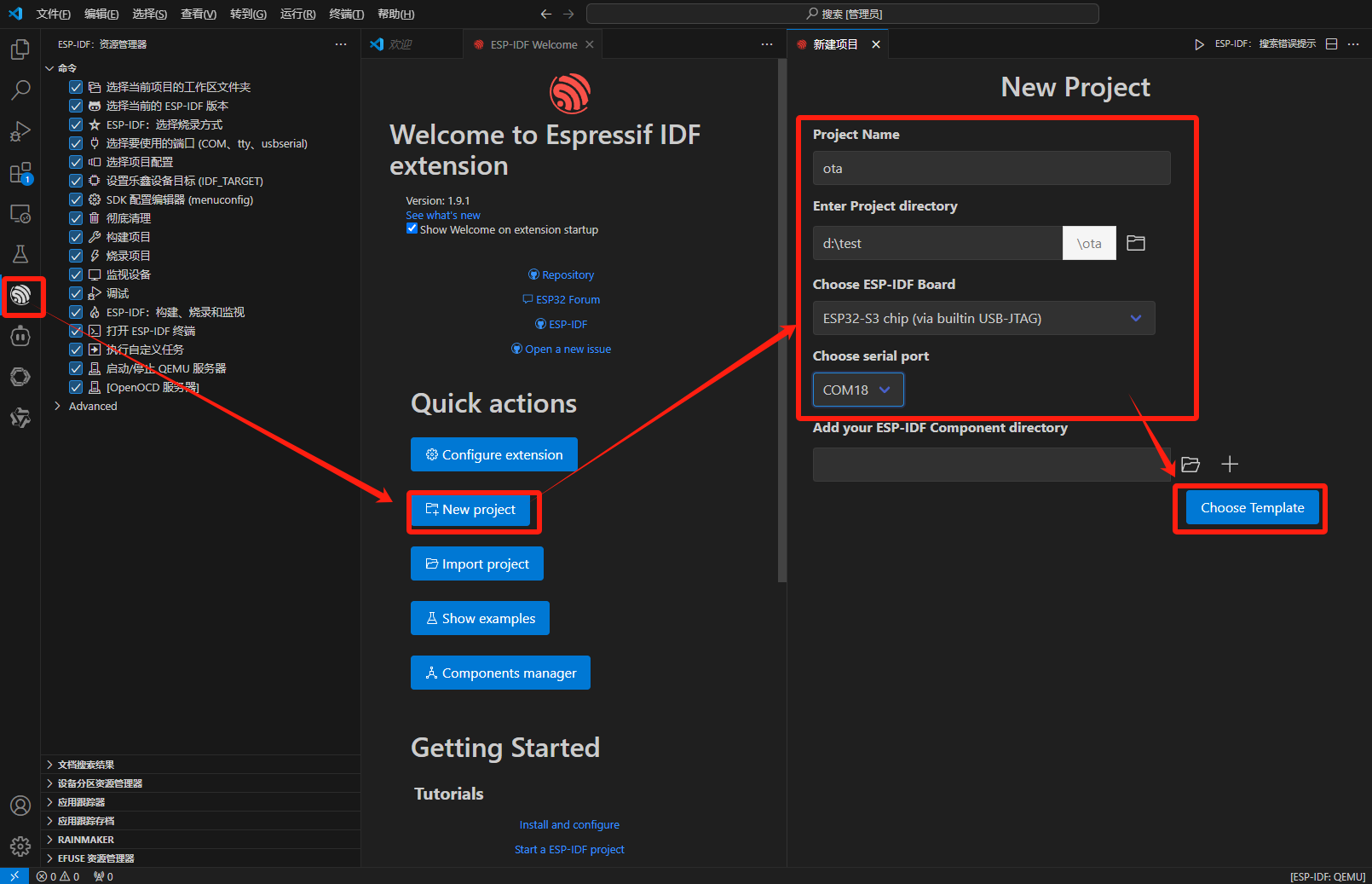This screenshot has height=884, width=1372.
Task: Open the ports forwarded status item
Action: (x=103, y=876)
